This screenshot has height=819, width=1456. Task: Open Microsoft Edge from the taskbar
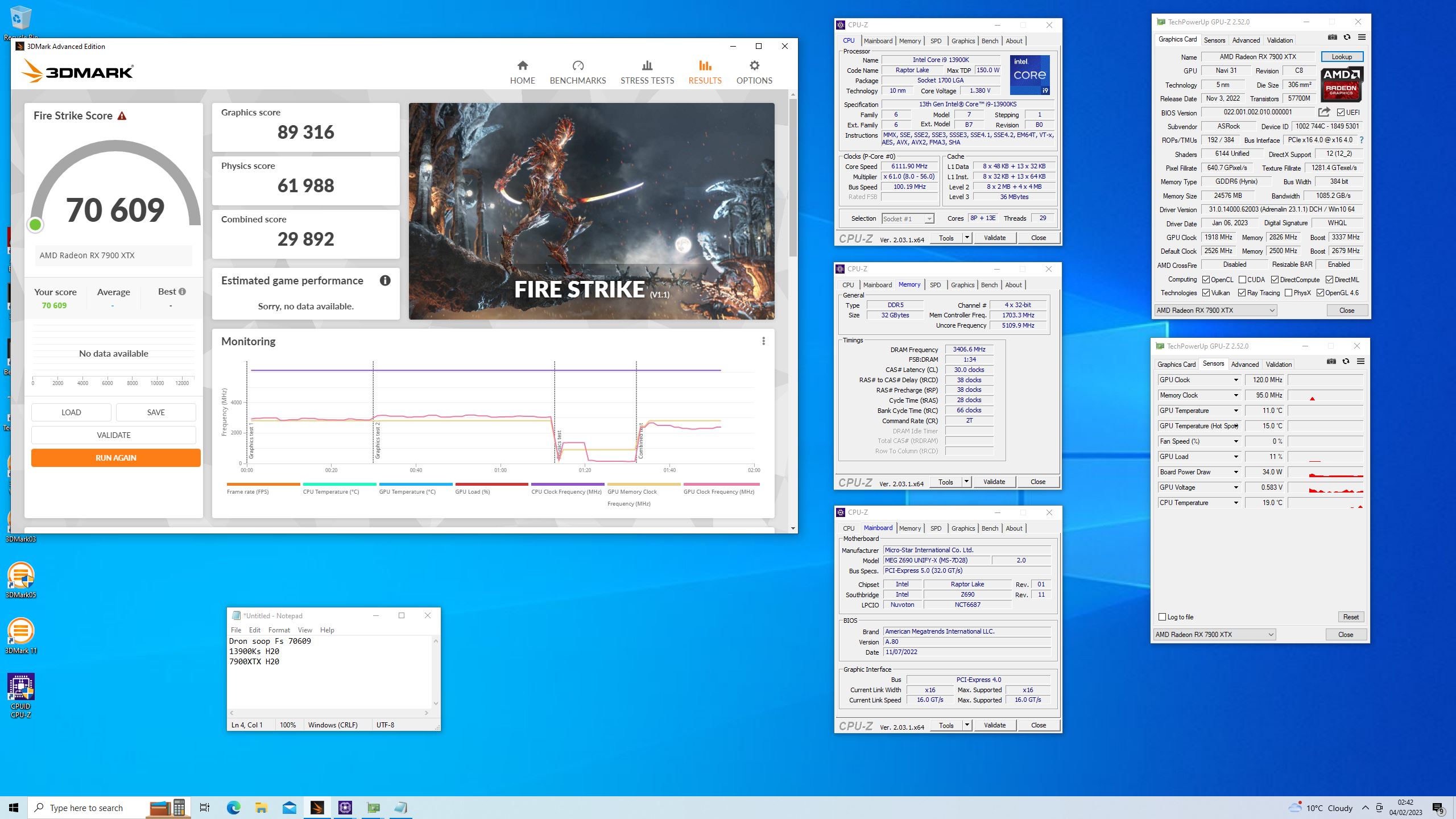tap(233, 808)
